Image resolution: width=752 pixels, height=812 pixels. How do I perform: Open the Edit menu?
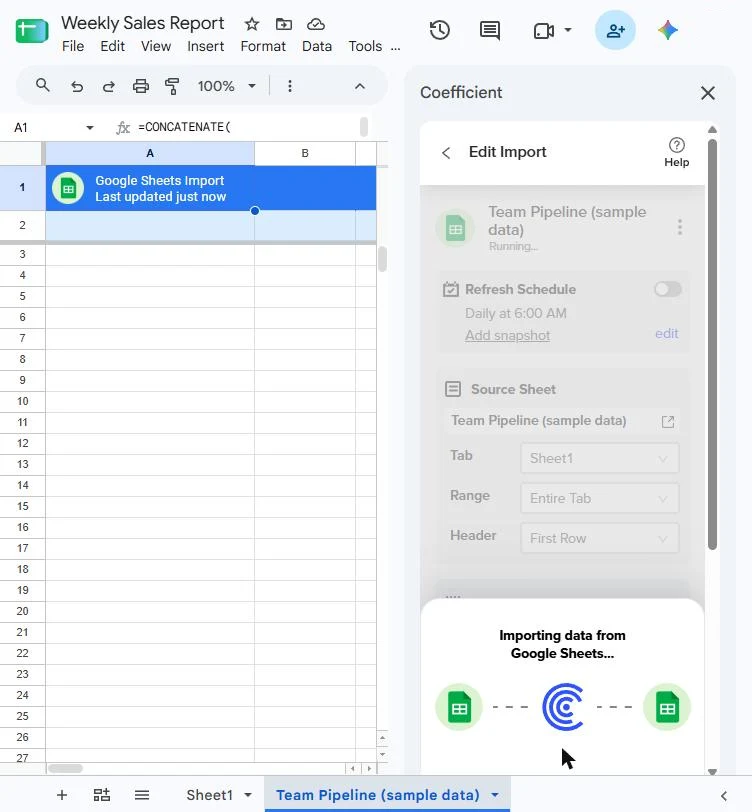(112, 46)
